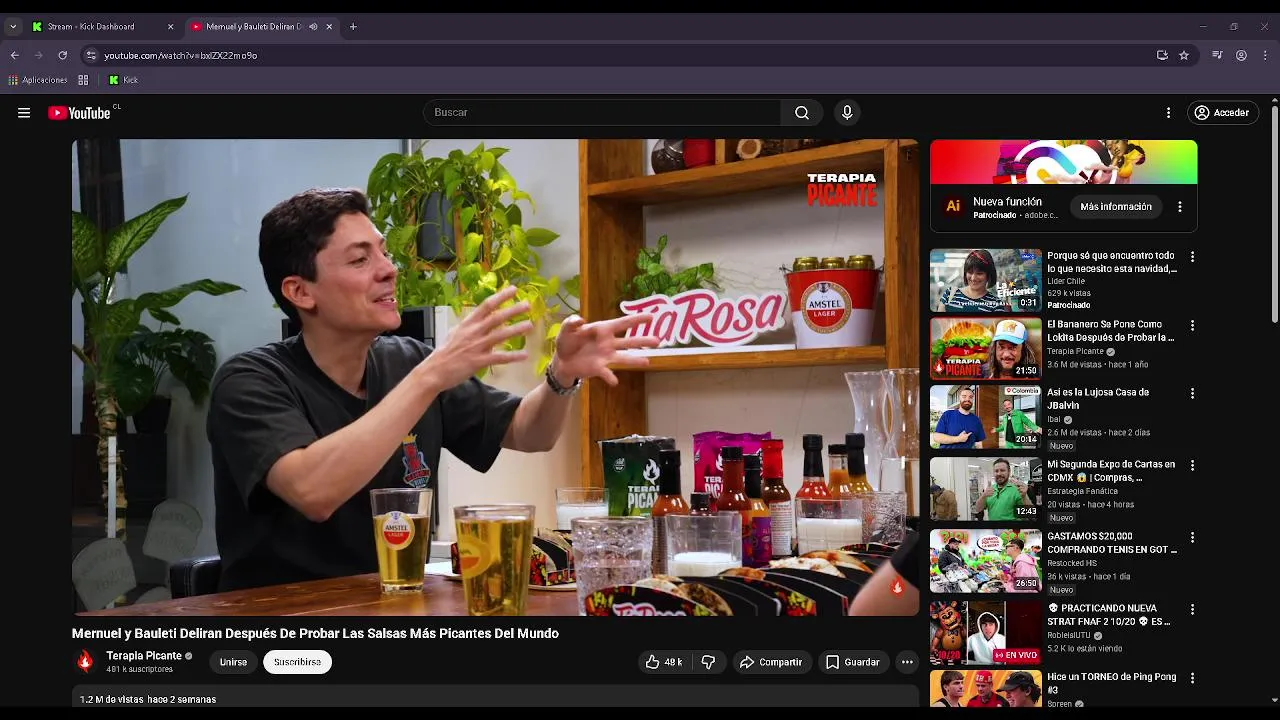Click the main video player to pause
This screenshot has height=720, width=1280.
495,377
